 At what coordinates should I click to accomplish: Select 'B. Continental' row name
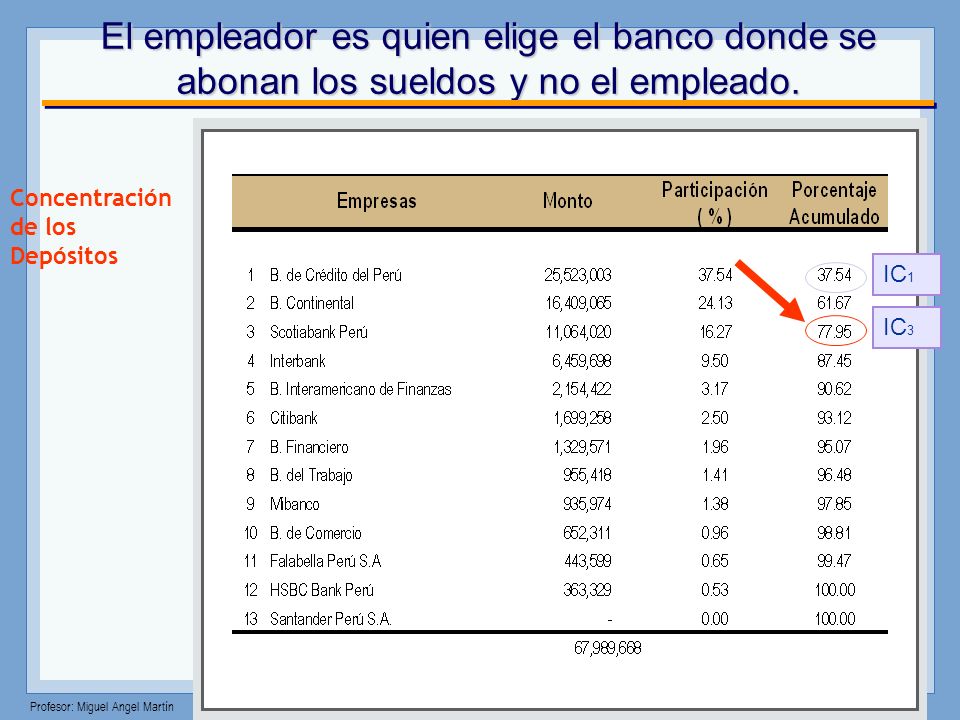pos(312,303)
